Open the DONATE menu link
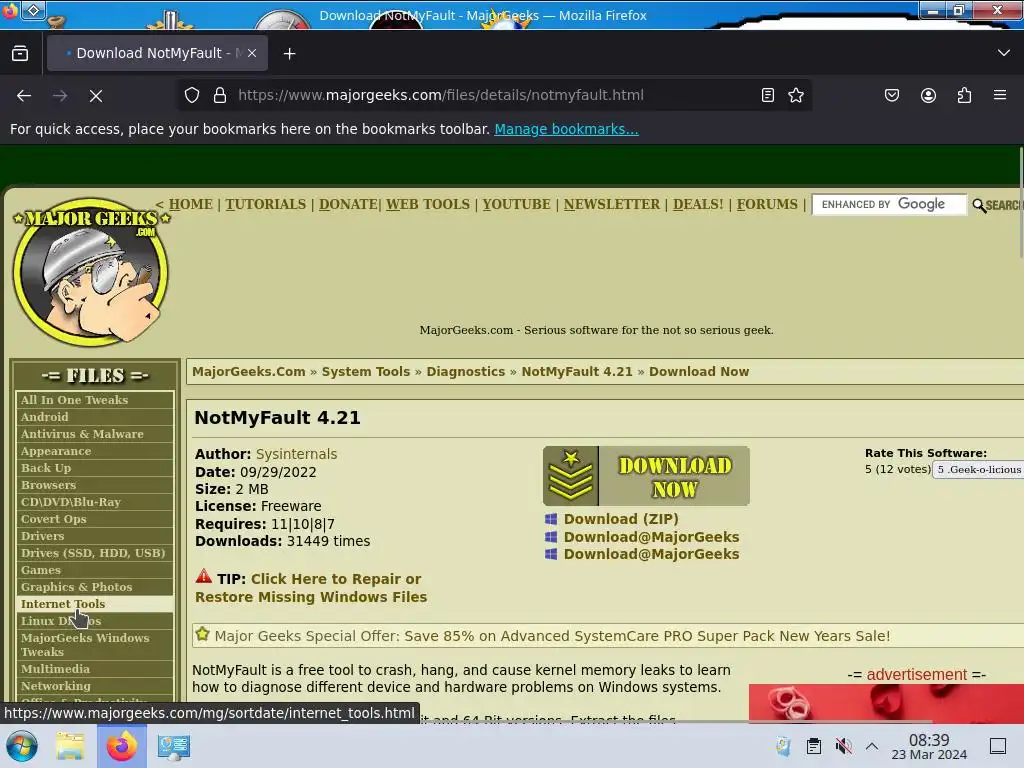Viewport: 1024px width, 768px height. click(348, 204)
